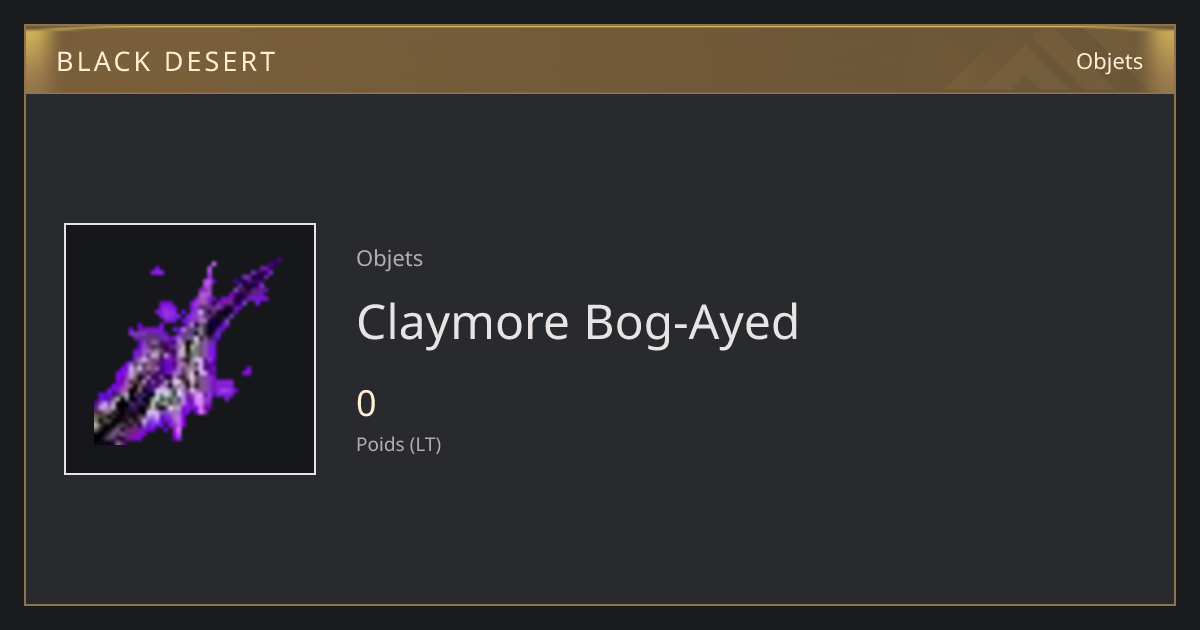Select the (LT) unit text beside Poids
Viewport: 1200px width, 630px height.
tap(425, 444)
